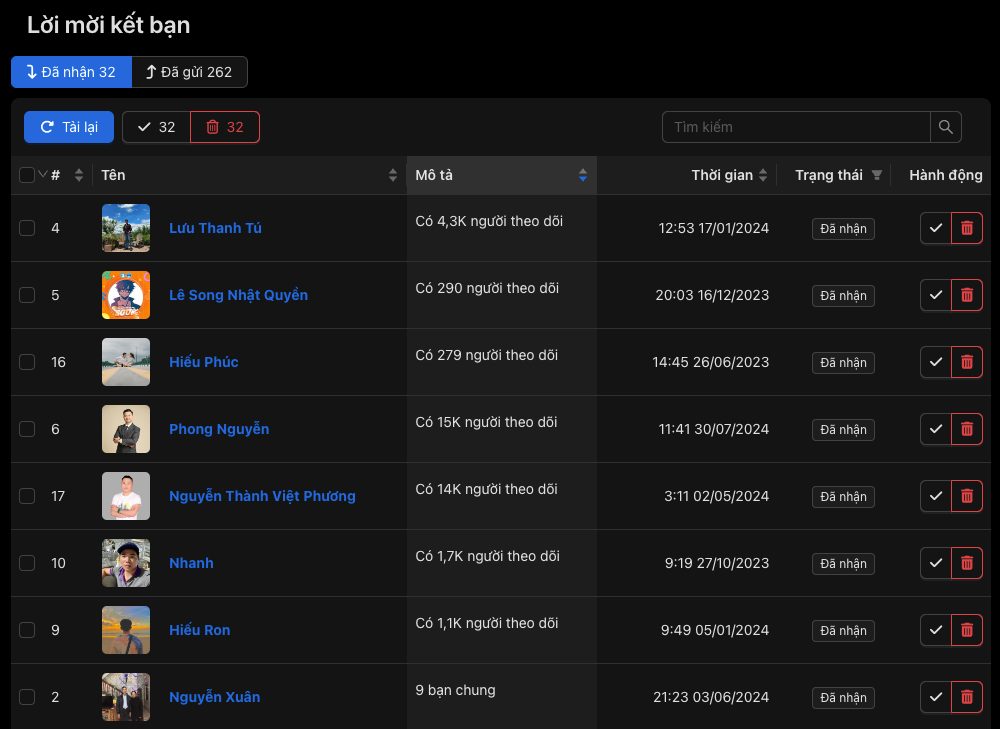This screenshot has width=1000, height=729.
Task: Switch to the Đã nhận 32 tab
Action: click(x=71, y=72)
